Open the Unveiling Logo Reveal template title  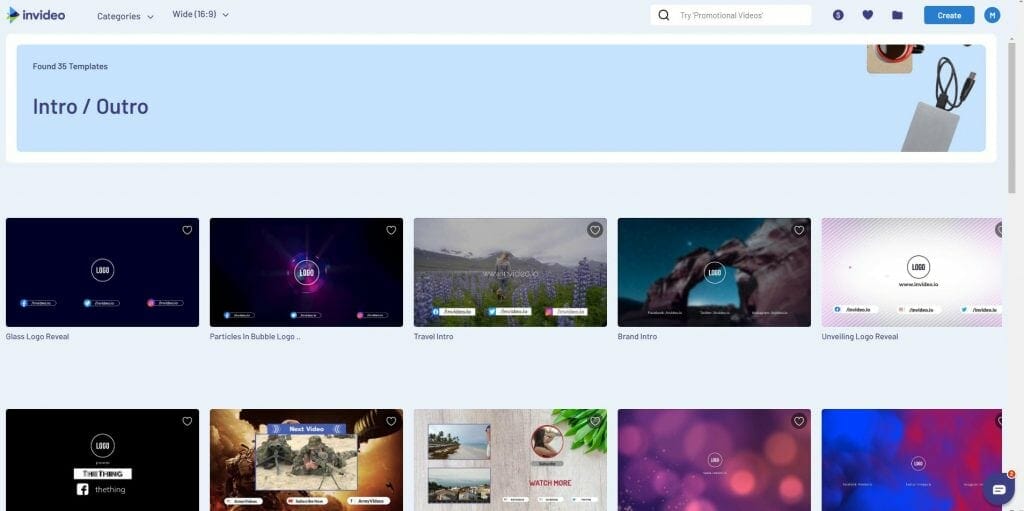(x=859, y=337)
